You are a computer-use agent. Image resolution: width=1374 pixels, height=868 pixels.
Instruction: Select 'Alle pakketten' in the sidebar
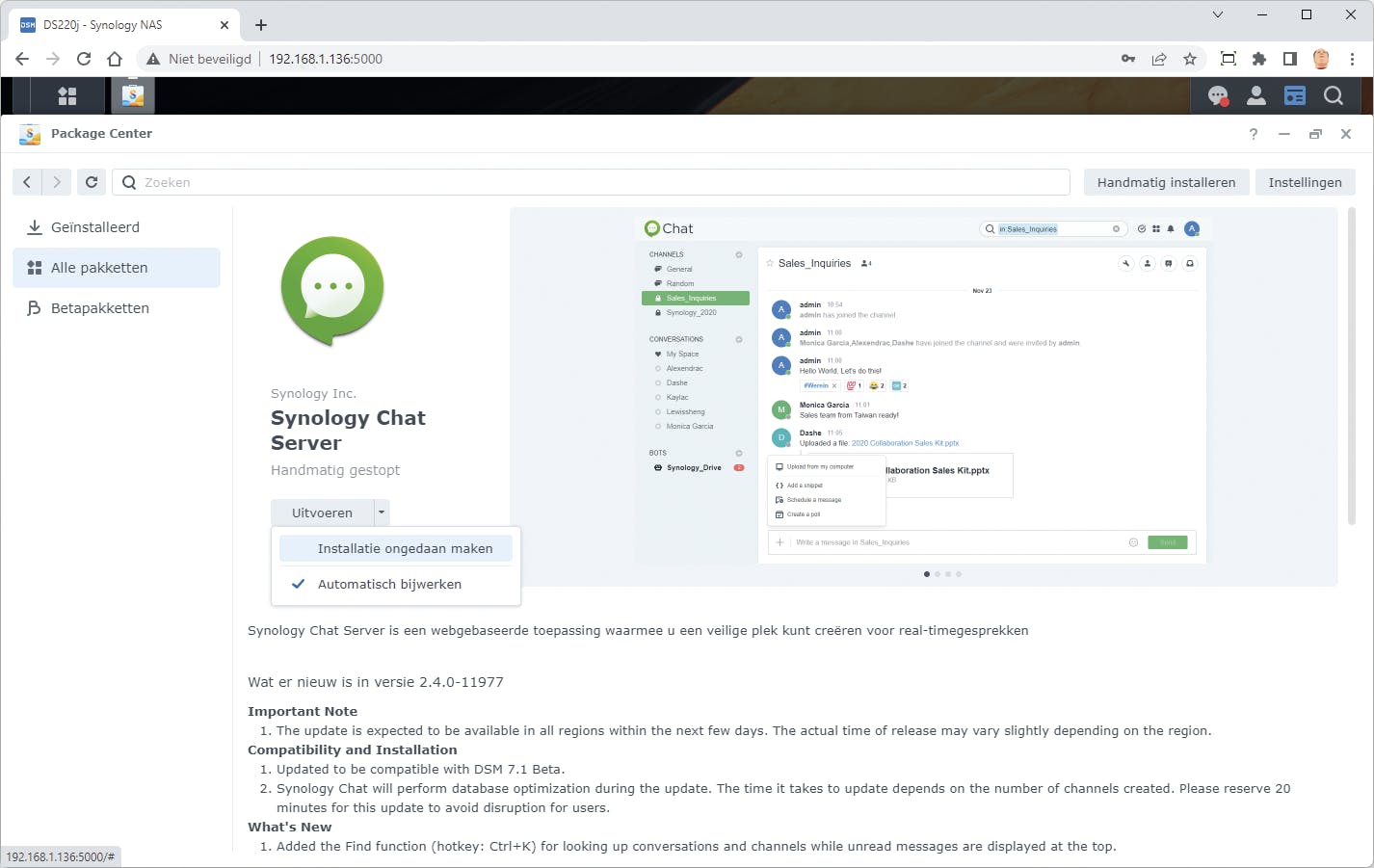click(117, 268)
